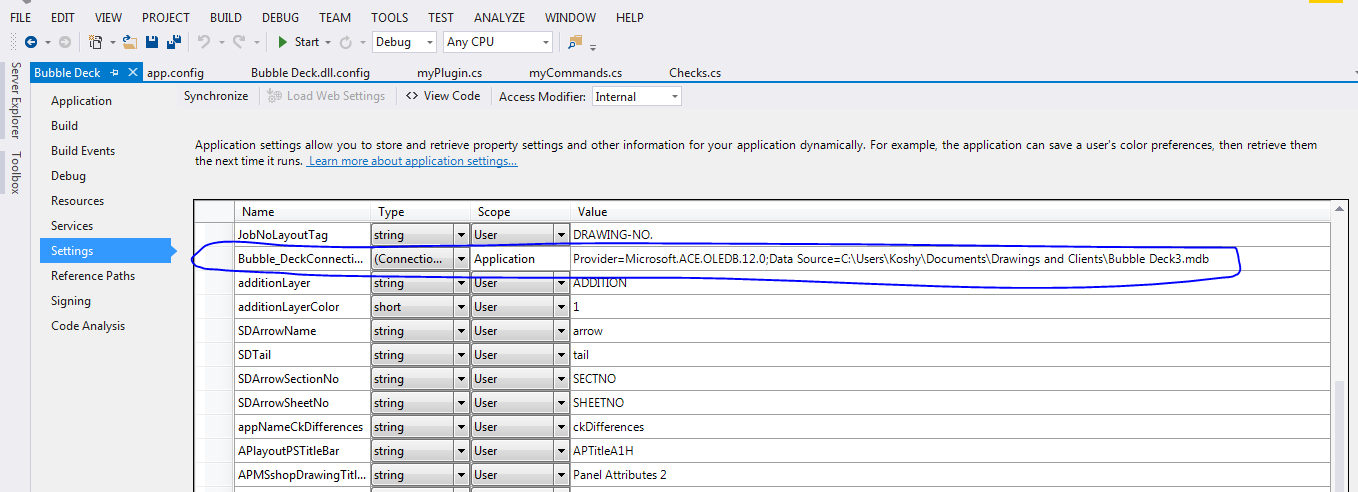Viewport: 1358px width, 492px height.
Task: Click the Navigate Backward arrow icon
Action: (x=31, y=42)
